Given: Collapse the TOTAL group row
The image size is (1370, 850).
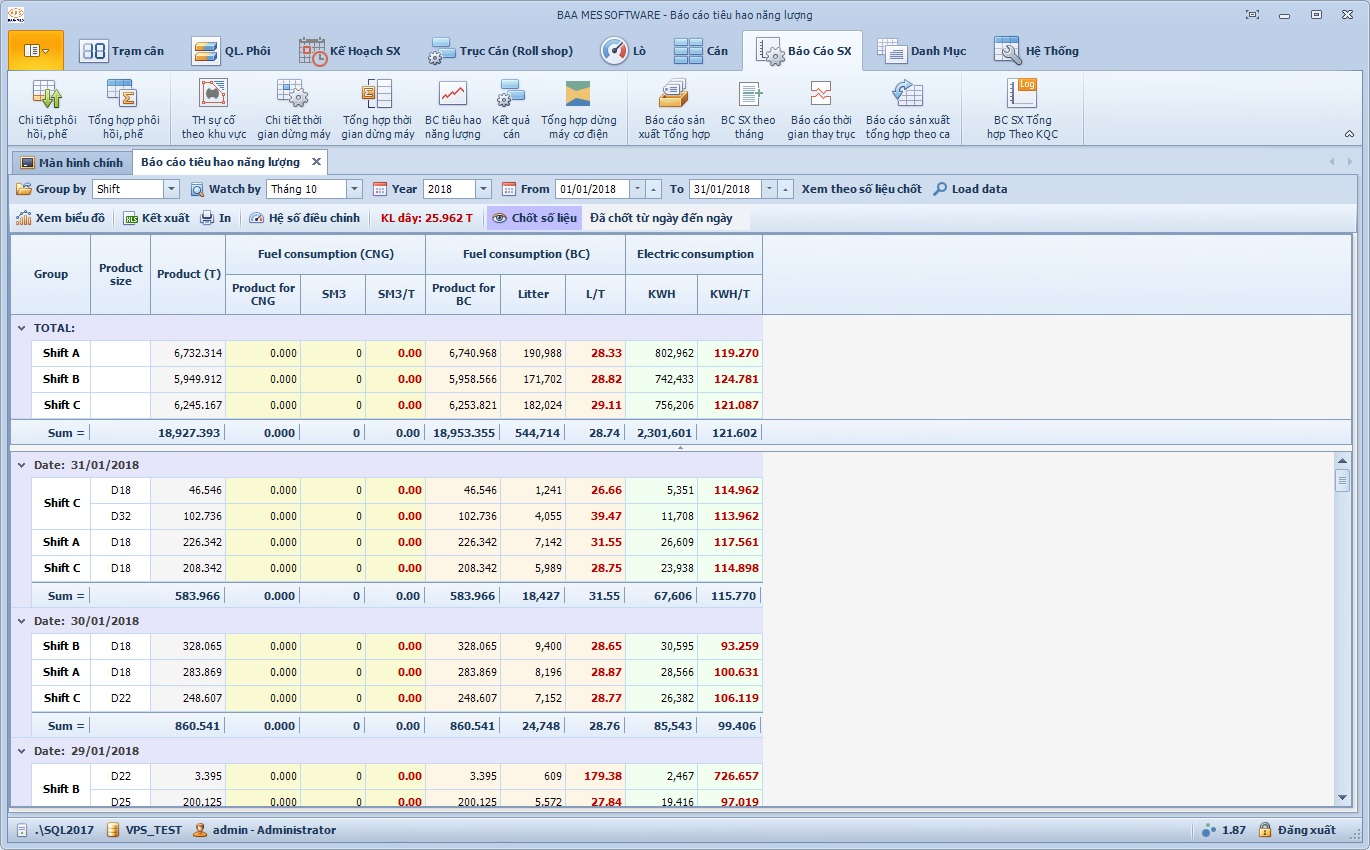Looking at the screenshot, I should tap(21, 328).
